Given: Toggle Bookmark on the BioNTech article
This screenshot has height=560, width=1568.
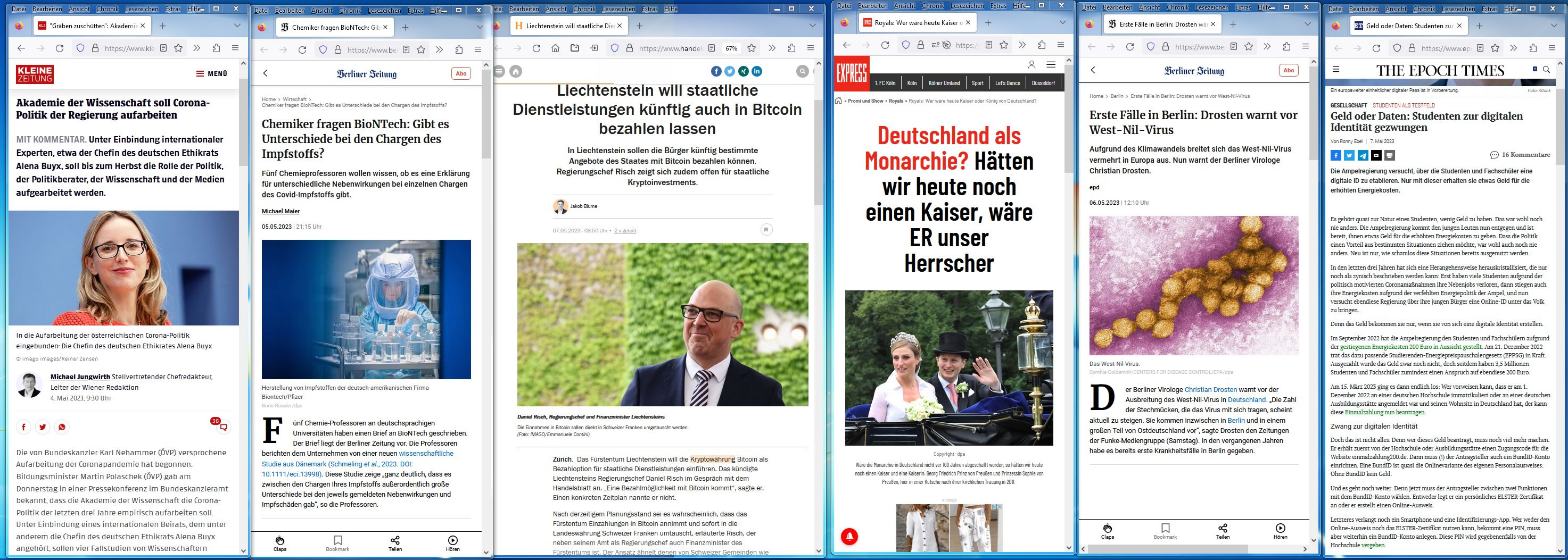Looking at the screenshot, I should (338, 540).
